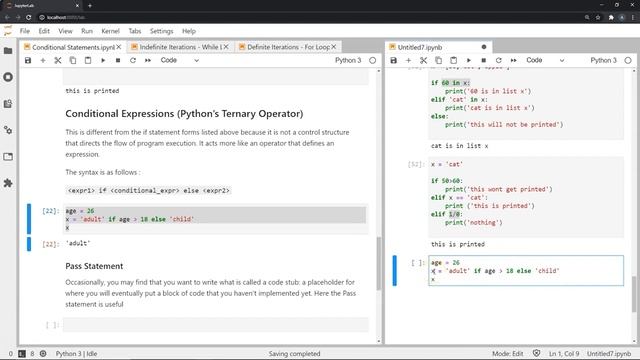Viewport: 640px width, 360px height.
Task: Click kernel status circle in left notebook
Action: point(373,60)
